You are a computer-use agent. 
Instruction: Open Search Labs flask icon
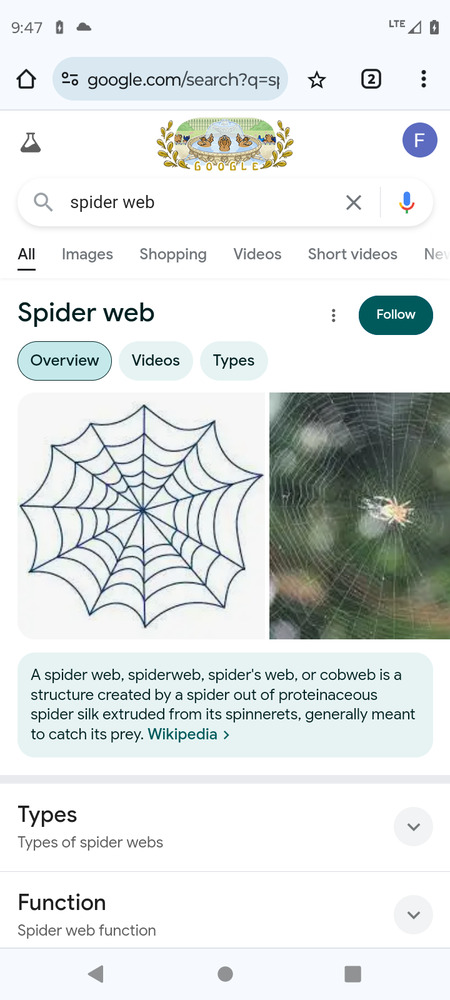tap(30, 142)
